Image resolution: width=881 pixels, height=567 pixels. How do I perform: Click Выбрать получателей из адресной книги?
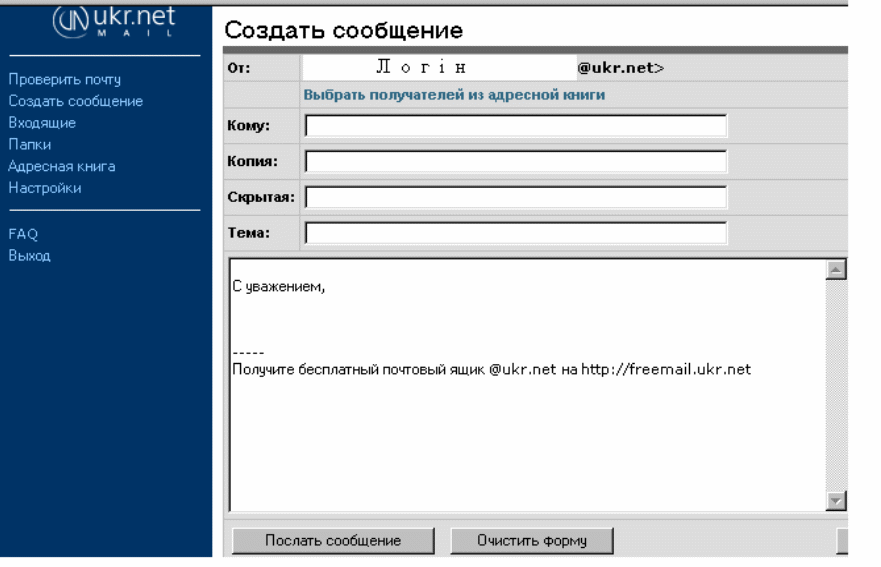[454, 95]
